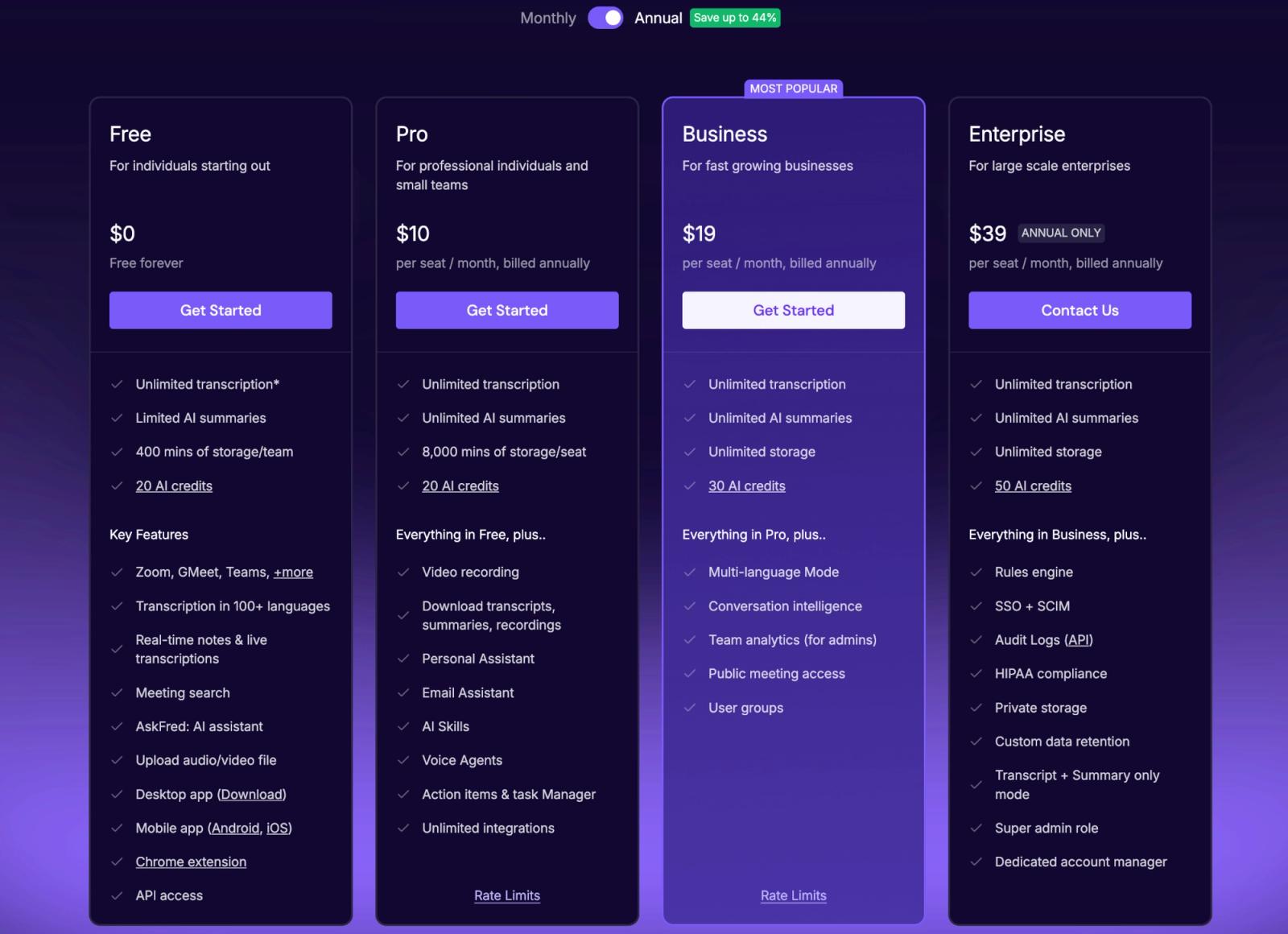This screenshot has height=934, width=1288.
Task: Open the 50 AI credits link in Enterprise plan
Action: click(1033, 486)
